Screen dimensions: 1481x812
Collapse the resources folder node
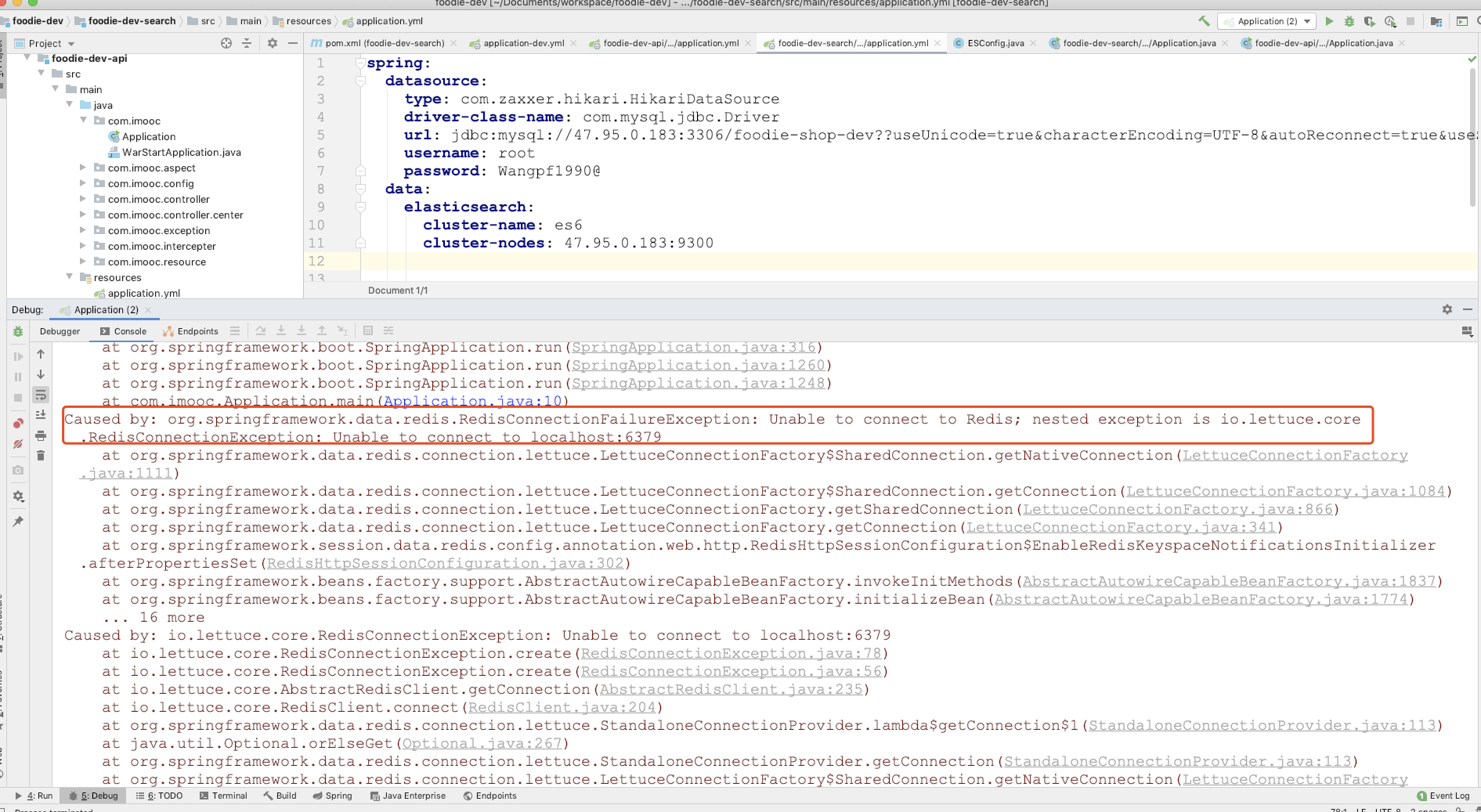point(70,277)
